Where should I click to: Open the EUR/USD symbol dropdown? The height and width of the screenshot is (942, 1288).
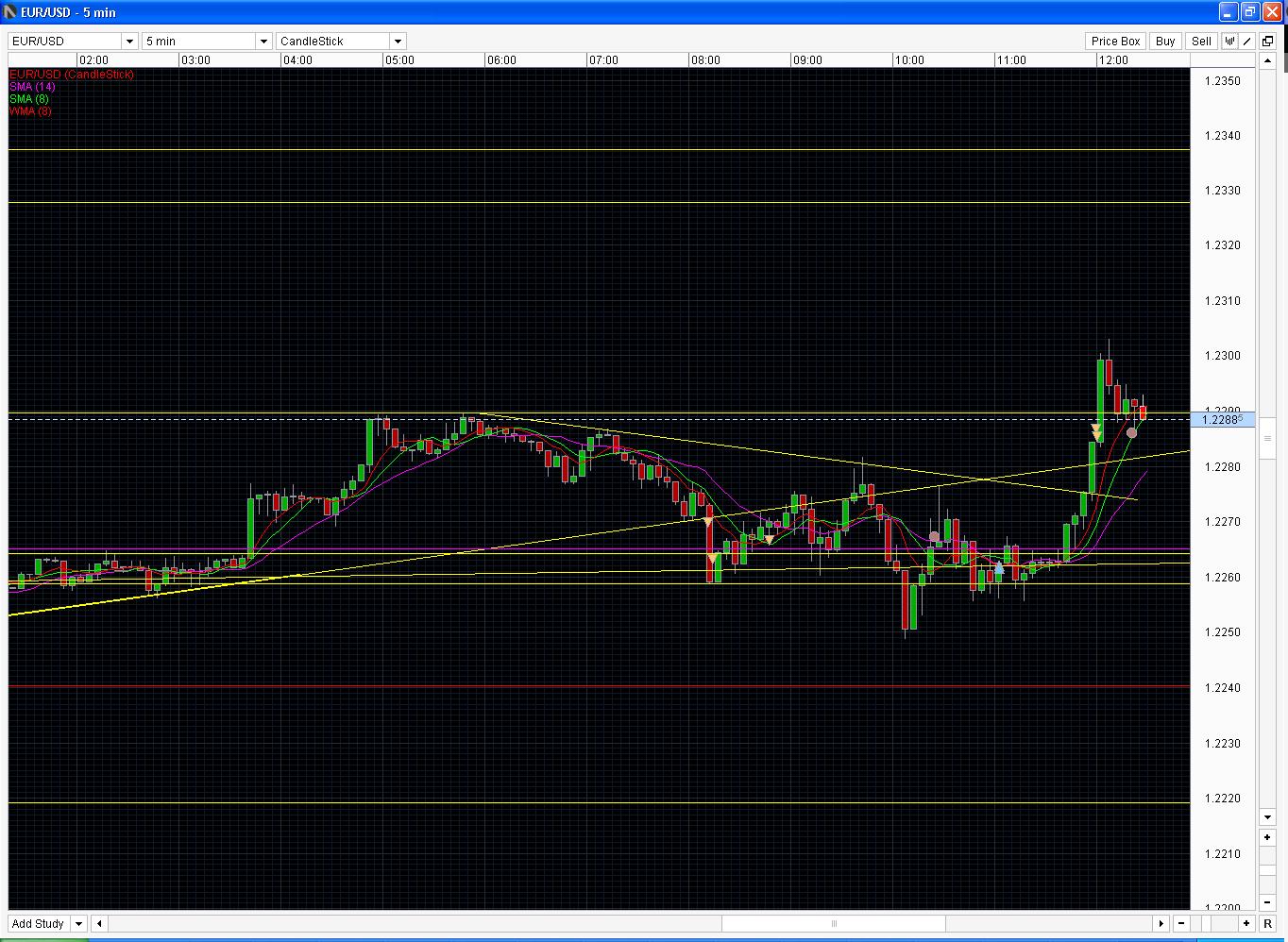pyautogui.click(x=129, y=41)
